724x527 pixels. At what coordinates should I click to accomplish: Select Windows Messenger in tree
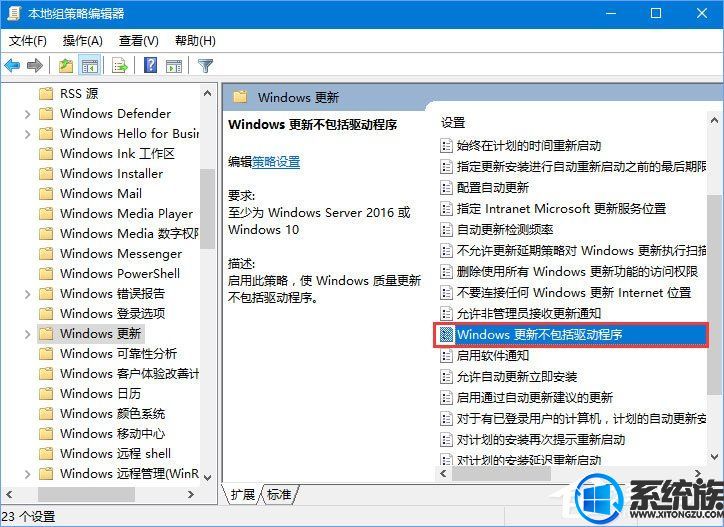pos(121,254)
